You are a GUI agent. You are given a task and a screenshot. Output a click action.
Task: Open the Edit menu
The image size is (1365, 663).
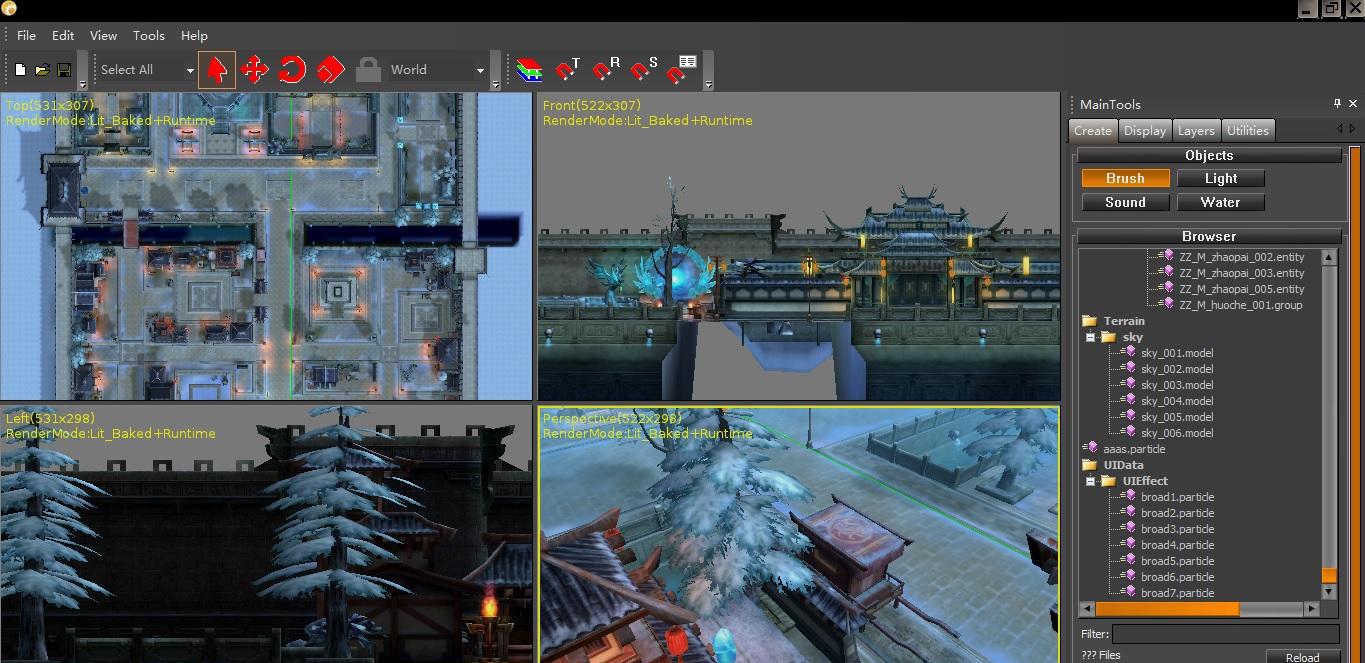click(63, 35)
